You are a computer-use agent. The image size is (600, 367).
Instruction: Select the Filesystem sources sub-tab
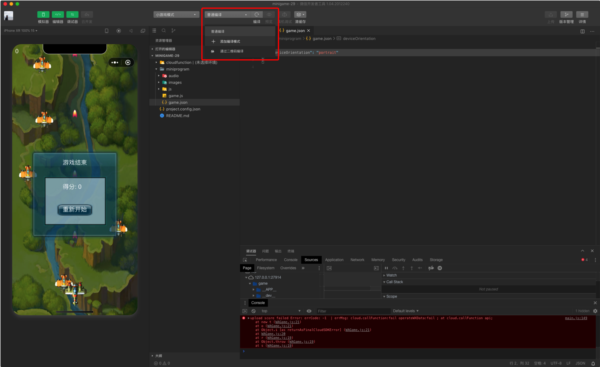266,268
